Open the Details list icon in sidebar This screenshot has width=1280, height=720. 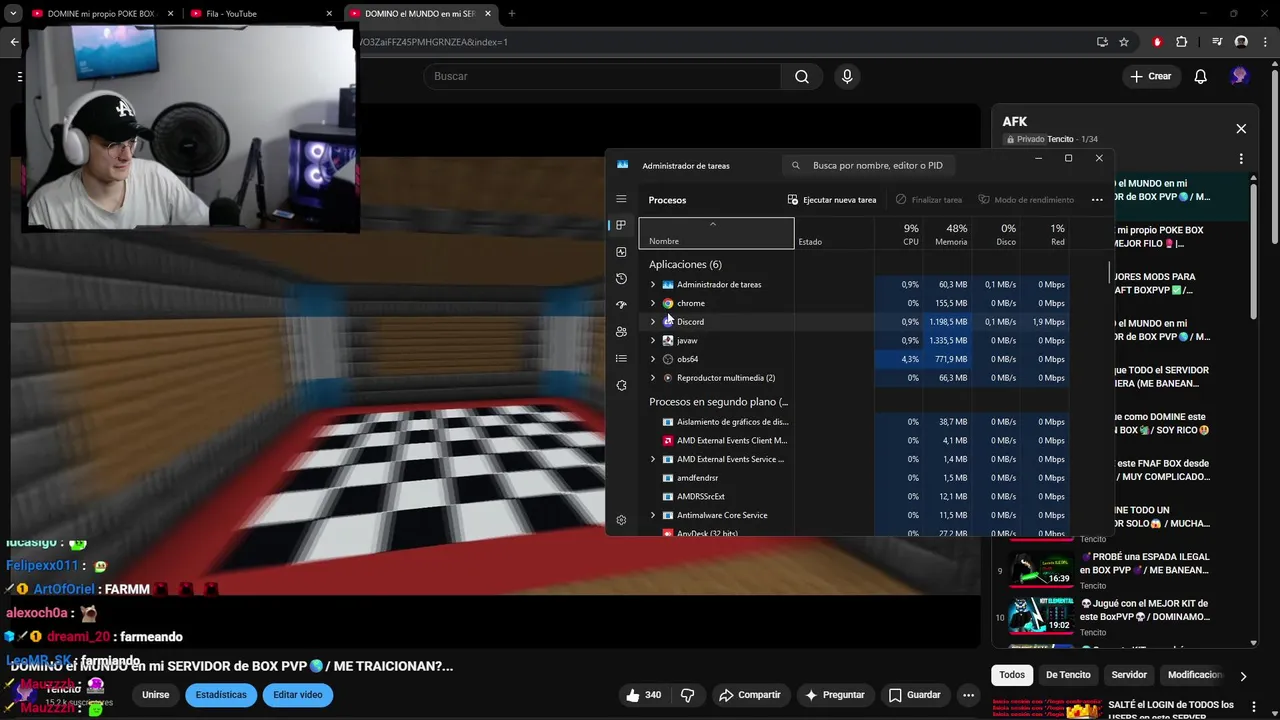pyautogui.click(x=621, y=358)
